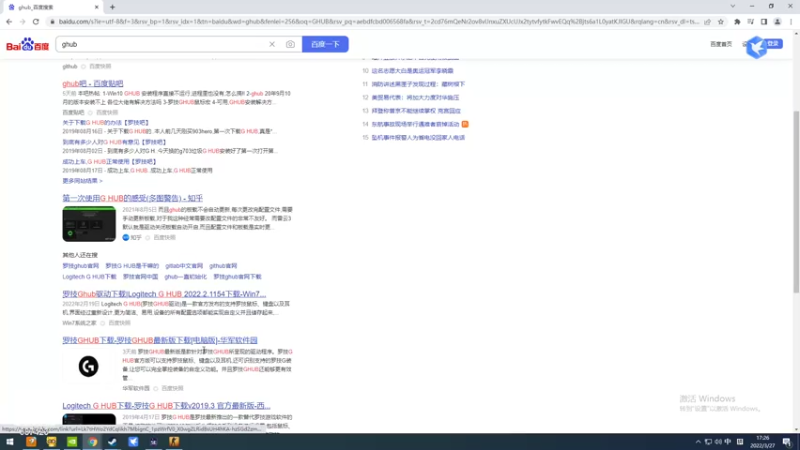Open the ghub吧 百度贴吧 result

(92, 83)
